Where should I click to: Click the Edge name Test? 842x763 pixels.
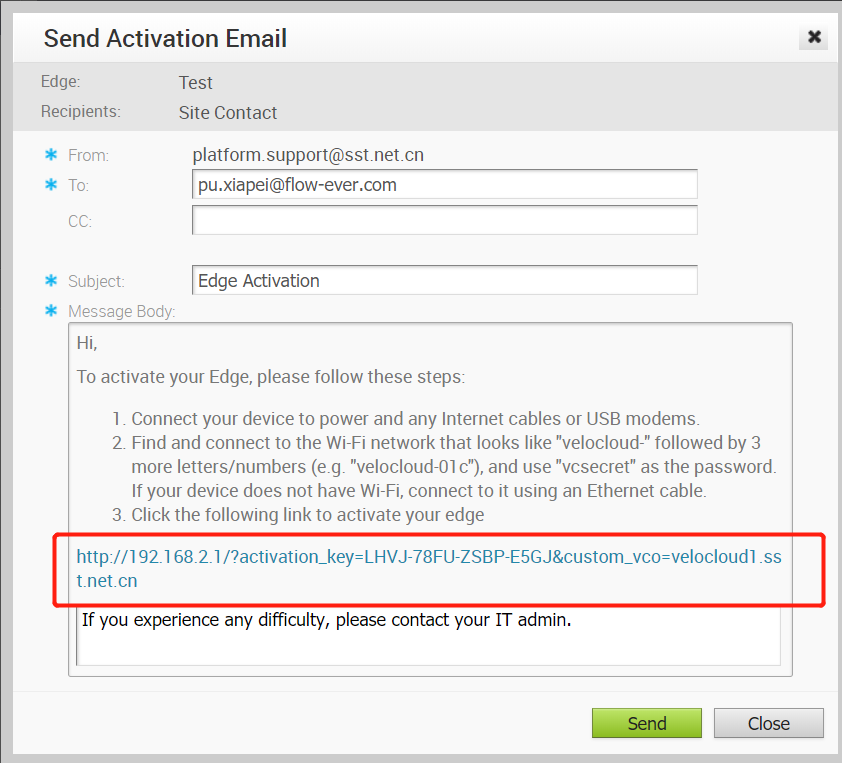195,83
